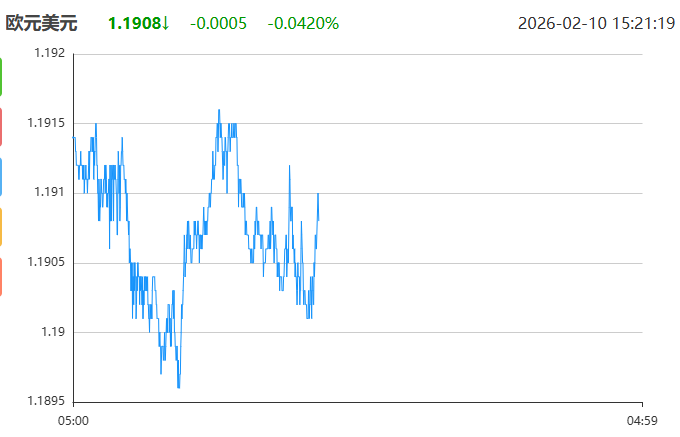Click the green tab on left edge
680x437 pixels.
coord(2,77)
